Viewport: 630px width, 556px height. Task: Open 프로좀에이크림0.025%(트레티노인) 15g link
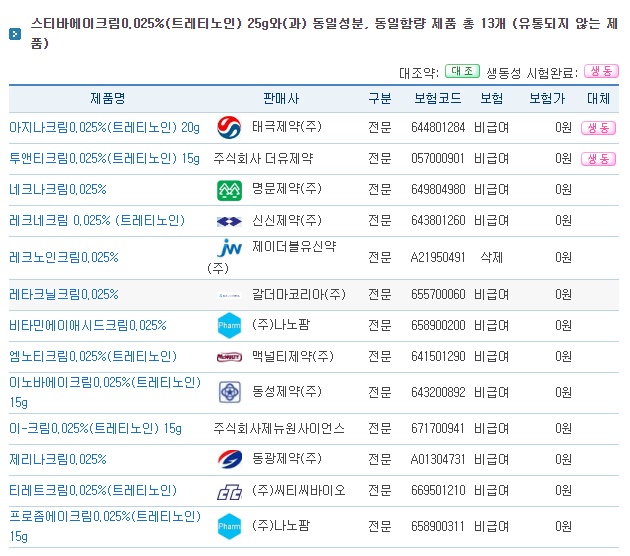[105, 526]
